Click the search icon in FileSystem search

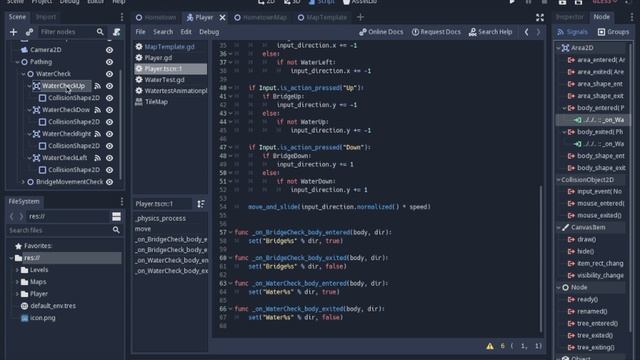point(116,230)
